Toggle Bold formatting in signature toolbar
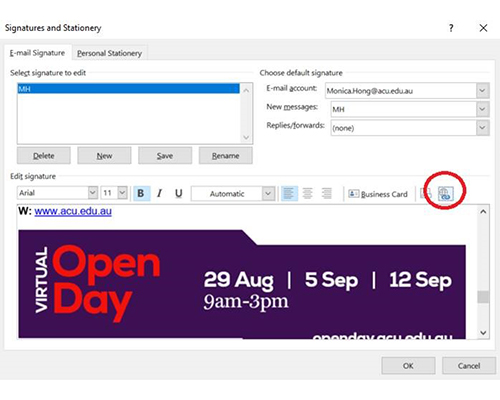Image resolution: width=500 pixels, height=400 pixels. [141, 193]
